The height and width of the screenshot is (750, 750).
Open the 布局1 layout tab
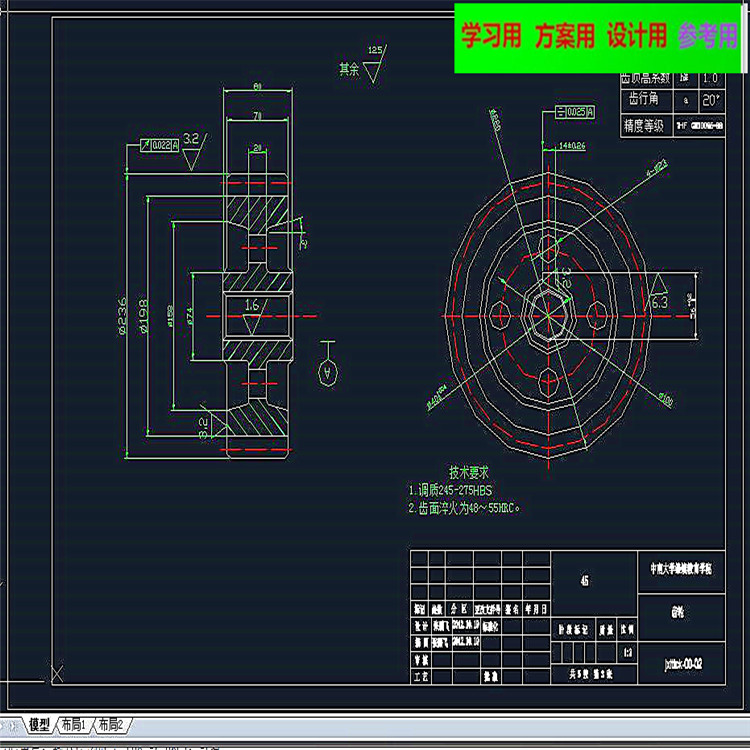point(74,725)
